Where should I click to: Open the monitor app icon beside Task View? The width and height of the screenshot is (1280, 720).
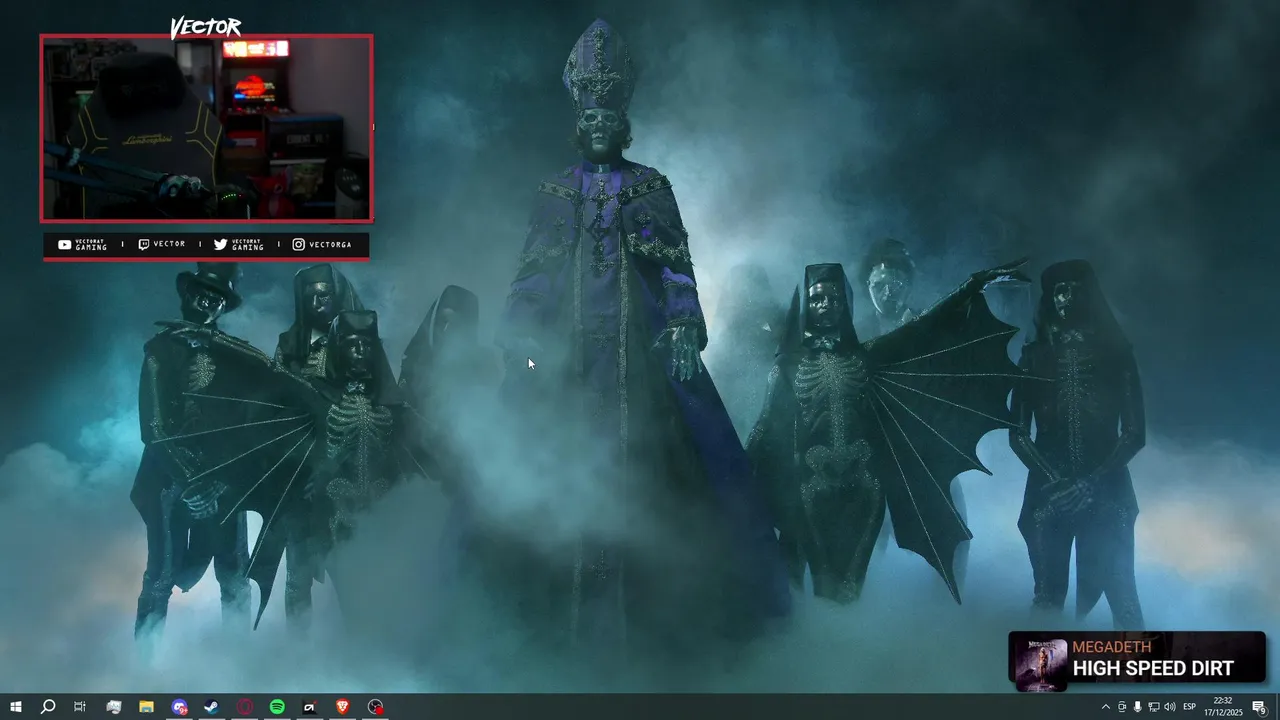pyautogui.click(x=113, y=707)
